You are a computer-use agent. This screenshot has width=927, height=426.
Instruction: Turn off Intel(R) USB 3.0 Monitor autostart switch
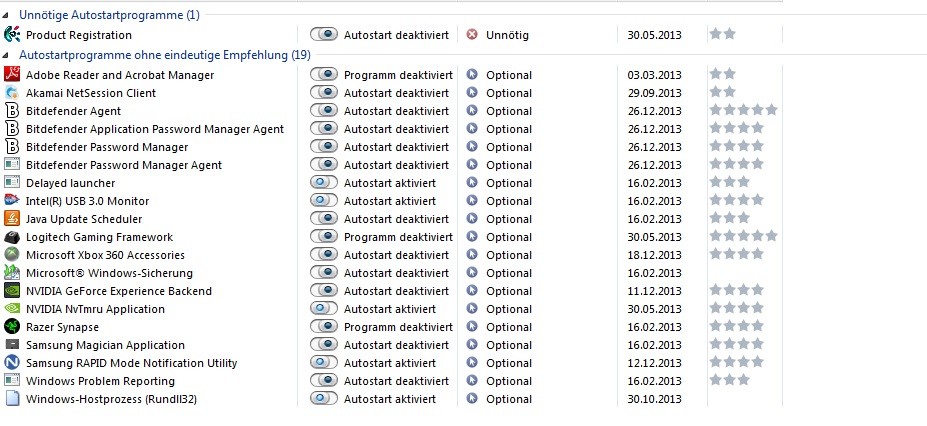coord(324,201)
